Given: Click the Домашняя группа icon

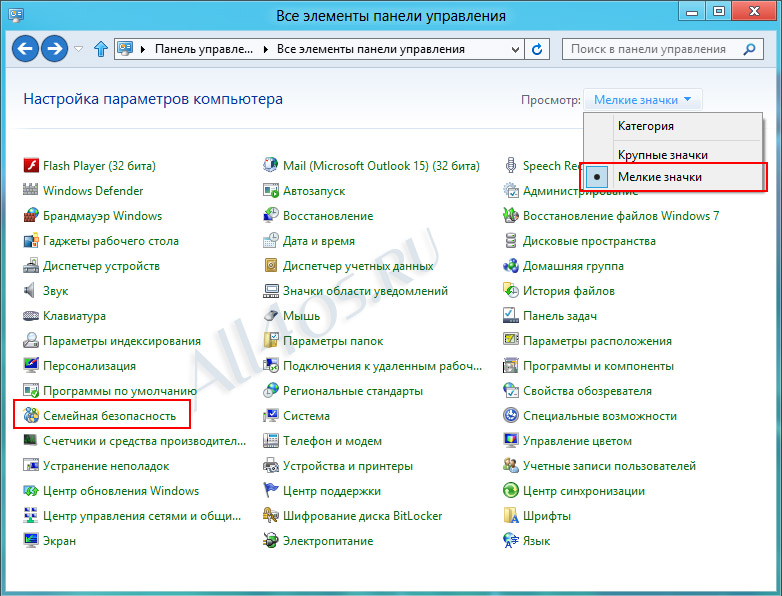Looking at the screenshot, I should [511, 265].
